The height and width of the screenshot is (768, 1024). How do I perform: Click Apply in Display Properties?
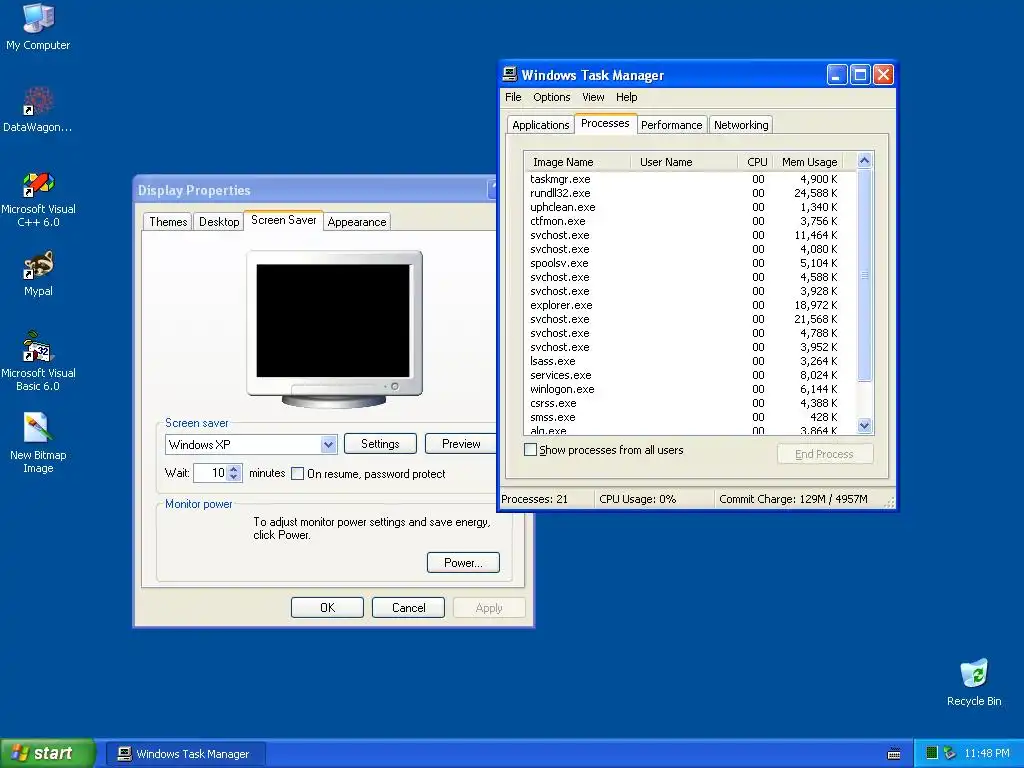click(x=488, y=608)
